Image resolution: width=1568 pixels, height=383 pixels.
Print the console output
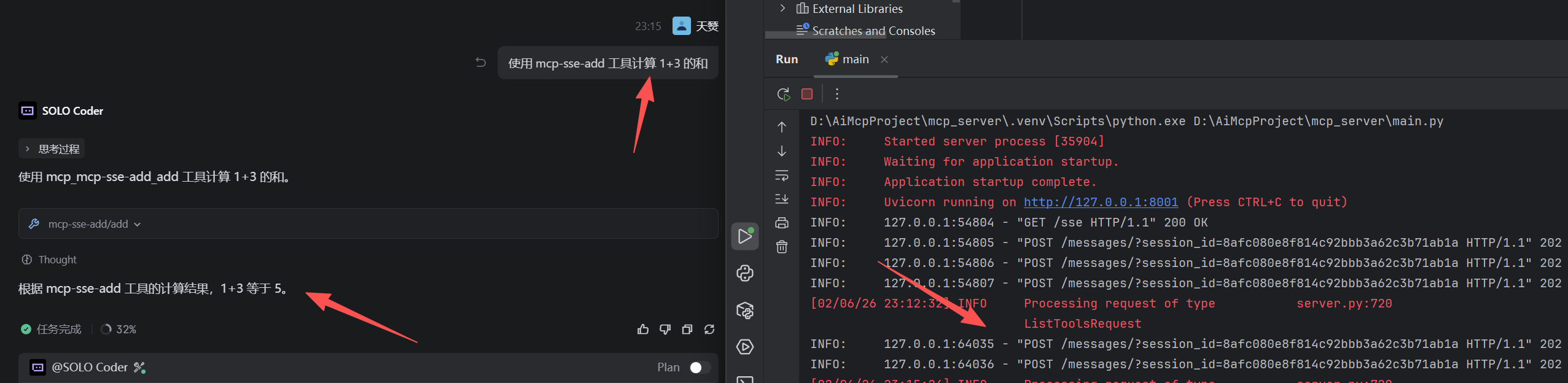pyautogui.click(x=782, y=223)
